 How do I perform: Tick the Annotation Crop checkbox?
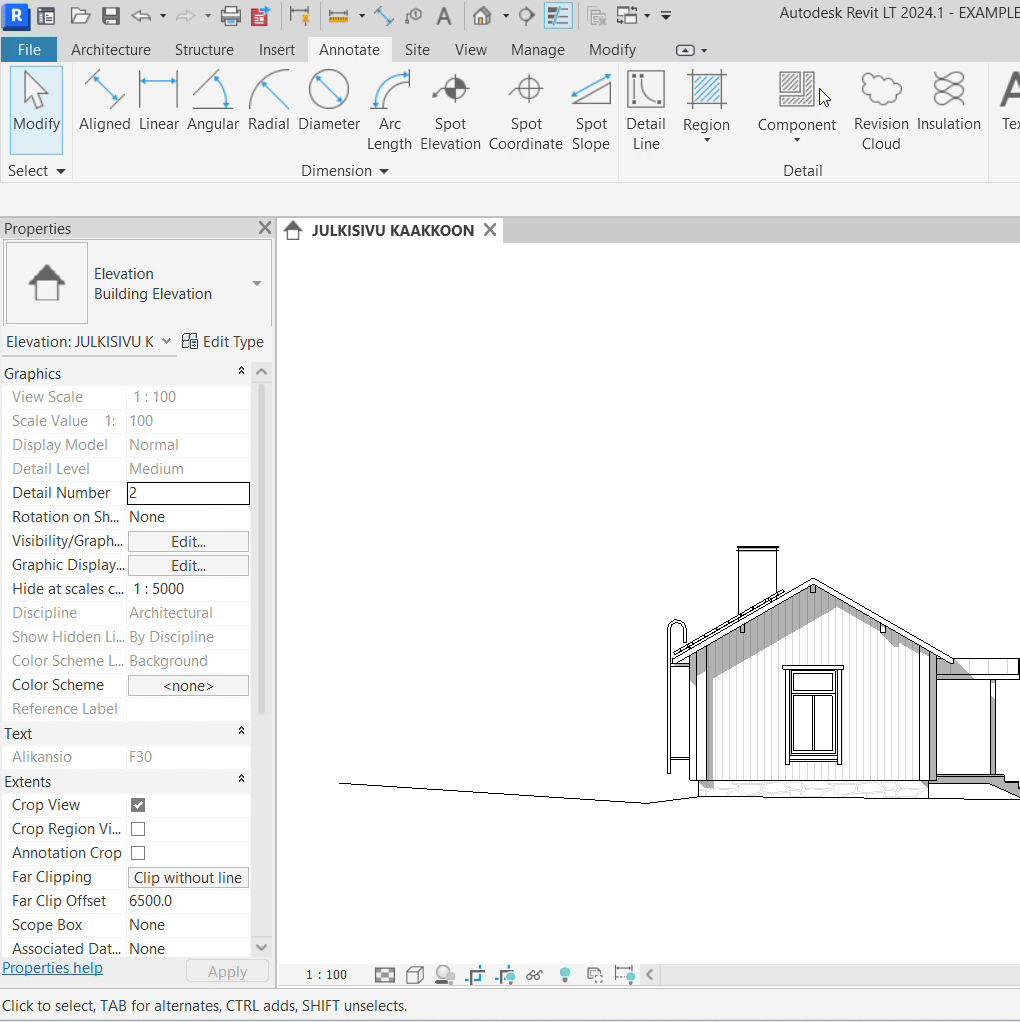click(138, 853)
